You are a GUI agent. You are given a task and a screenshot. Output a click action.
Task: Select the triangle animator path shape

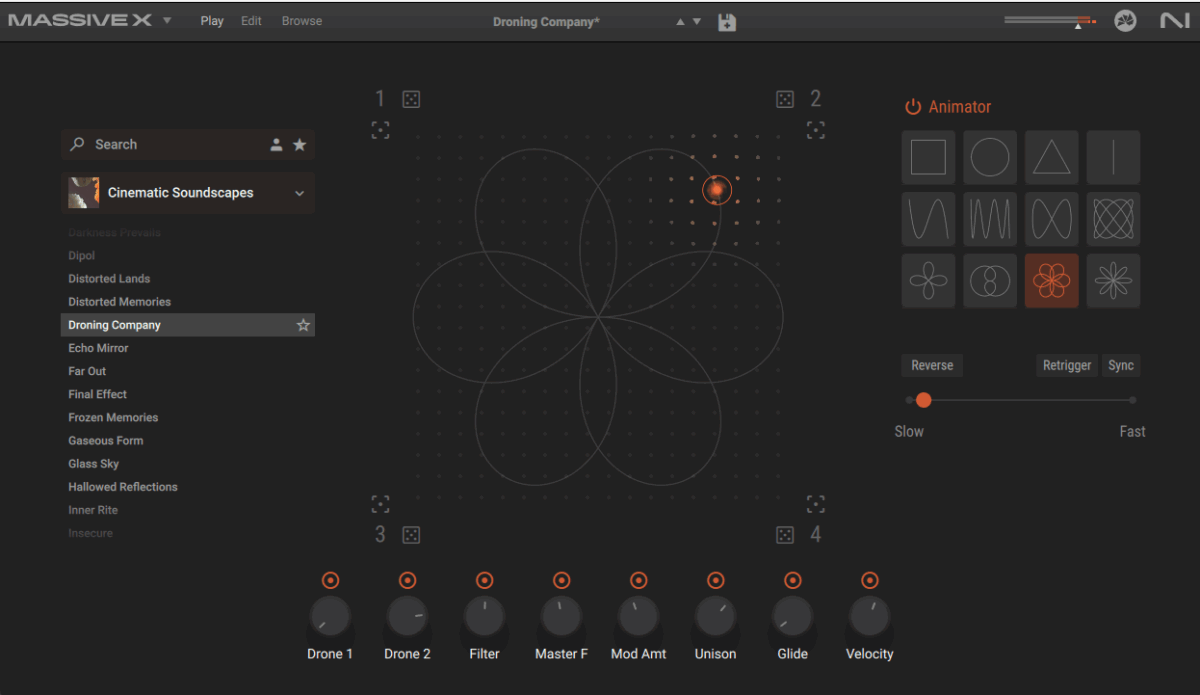1052,157
